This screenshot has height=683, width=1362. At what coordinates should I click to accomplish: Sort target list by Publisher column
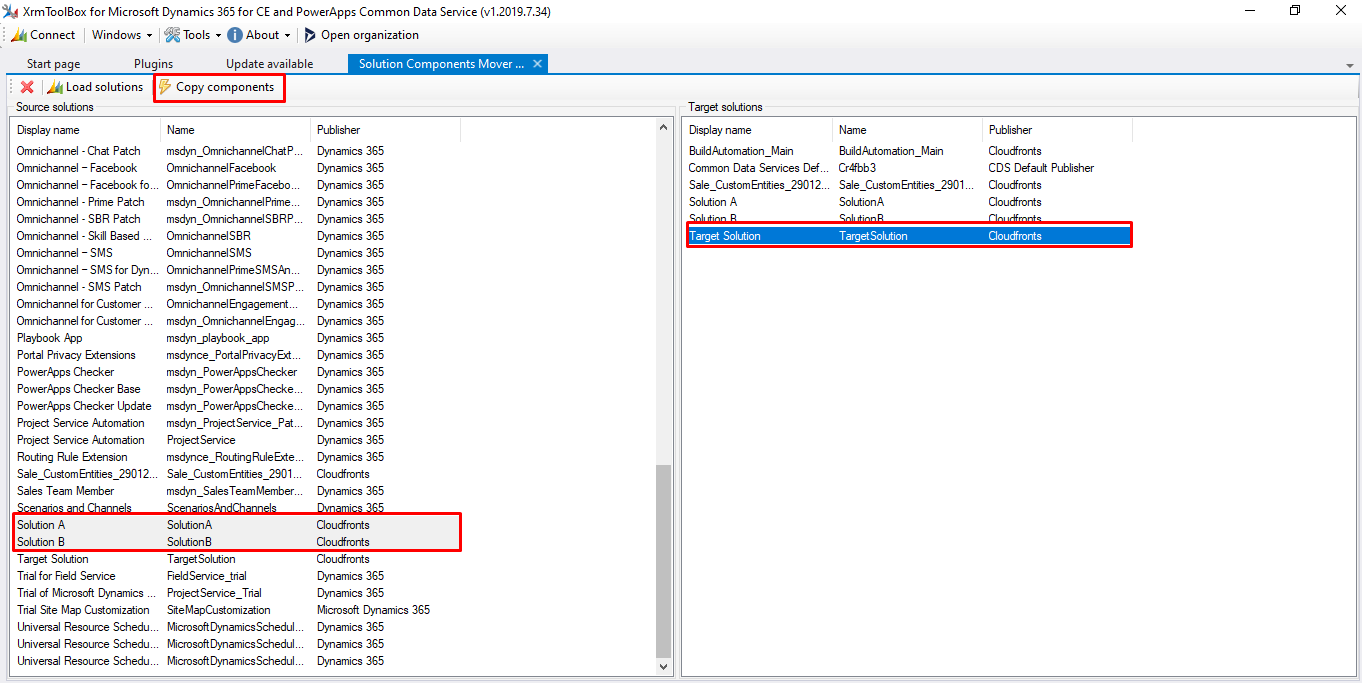point(1057,130)
